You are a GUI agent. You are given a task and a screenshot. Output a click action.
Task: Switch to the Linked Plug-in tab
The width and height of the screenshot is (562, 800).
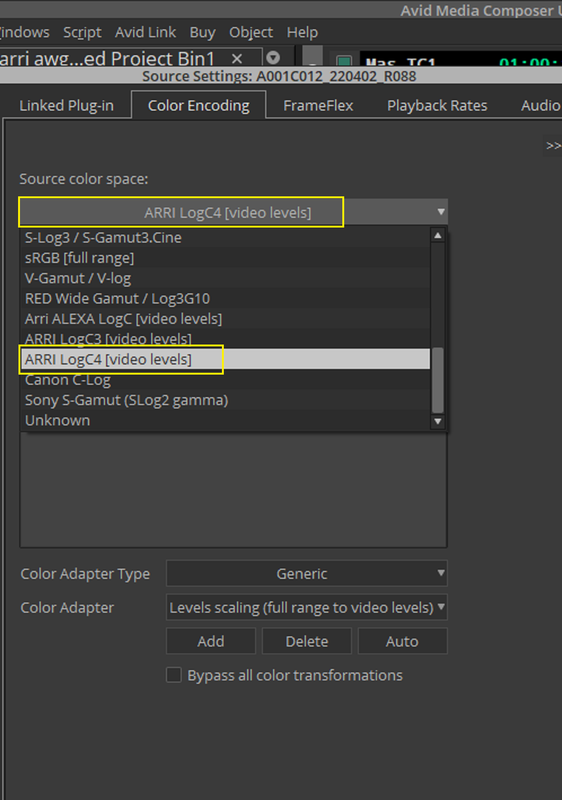[66, 106]
